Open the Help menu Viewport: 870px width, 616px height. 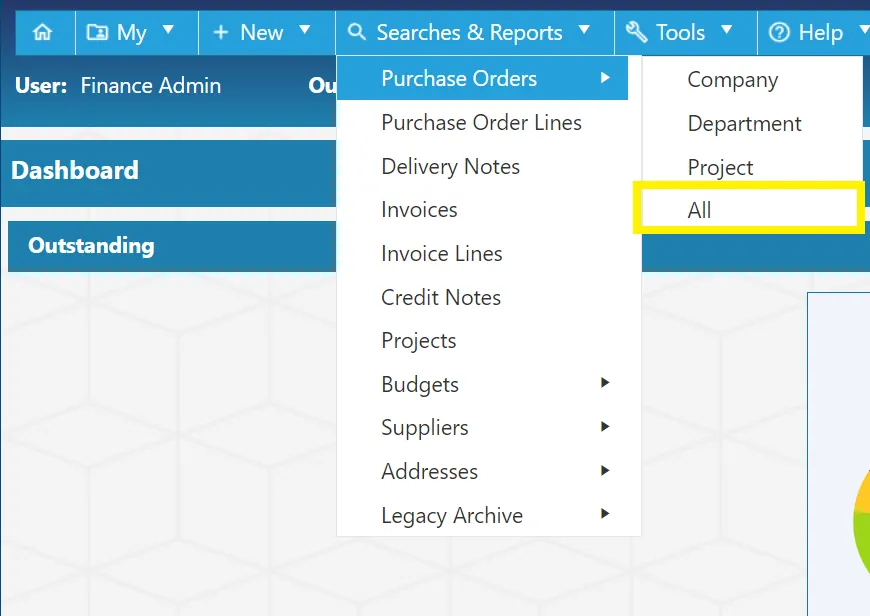pos(814,32)
